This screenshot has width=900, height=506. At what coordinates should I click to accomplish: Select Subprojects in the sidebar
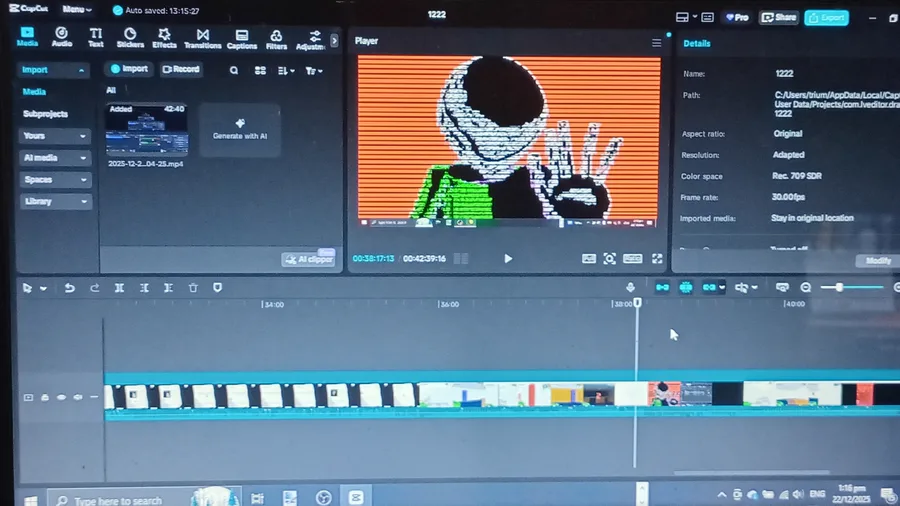(x=45, y=114)
